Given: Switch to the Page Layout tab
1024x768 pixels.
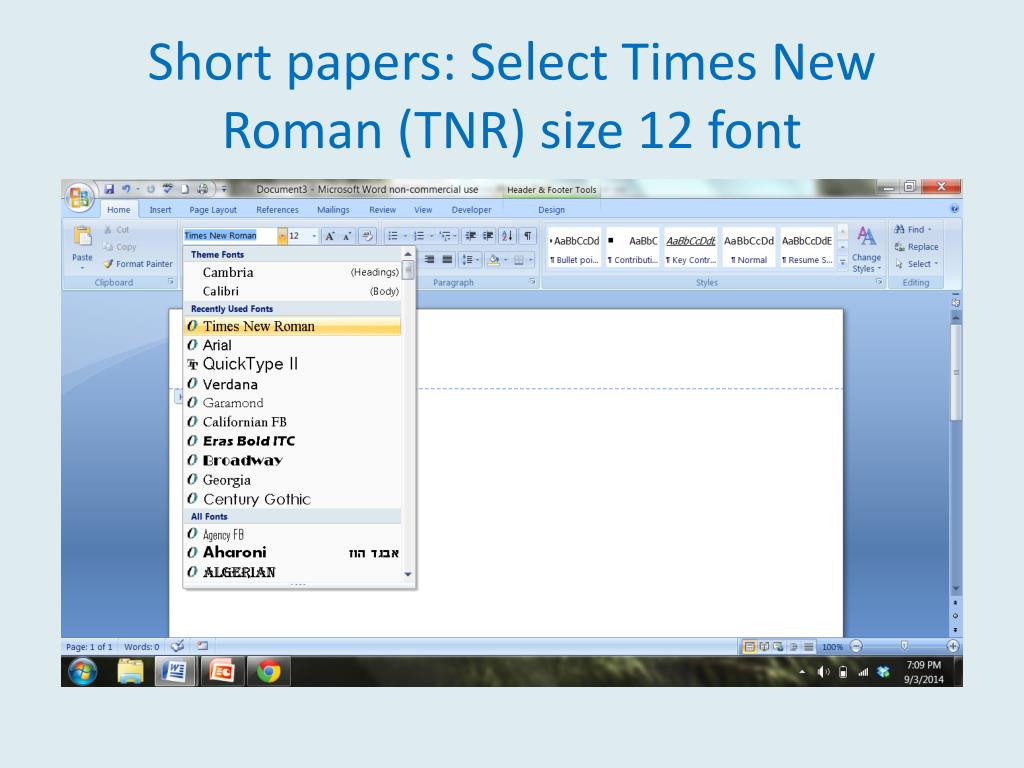Looking at the screenshot, I should coord(213,210).
